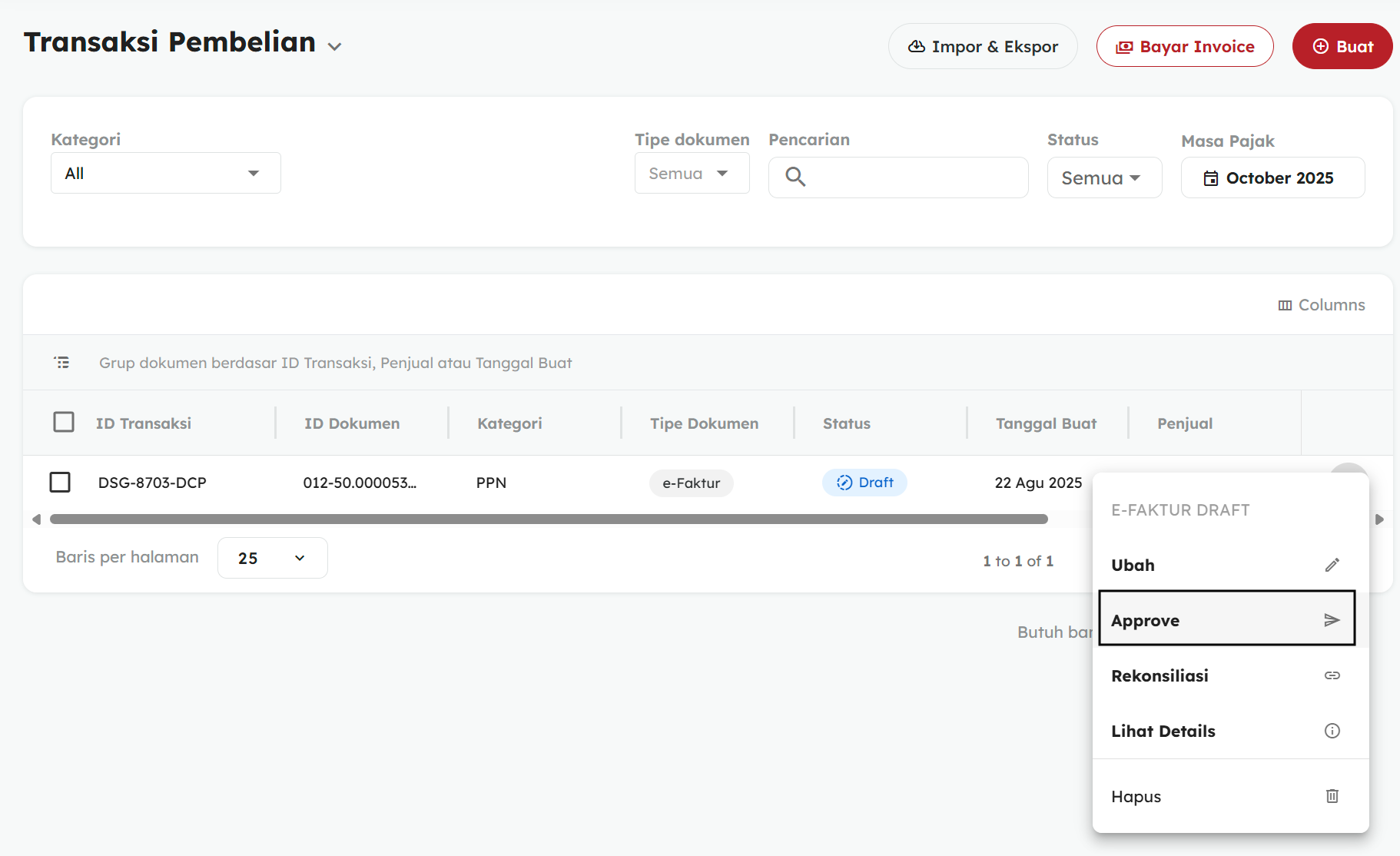Sort by Kategori column header
Screen dimensions: 1400x856
pos(509,423)
